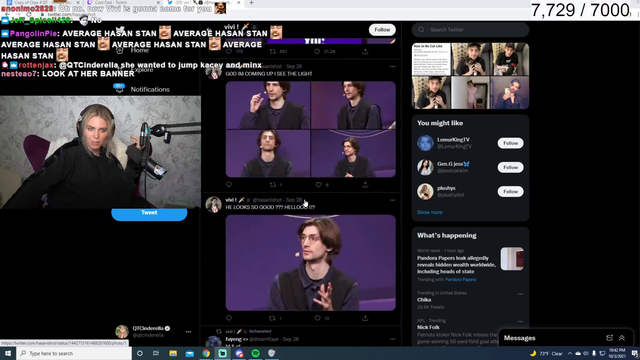Image resolution: width=640 pixels, height=360 pixels.
Task: Share the 'GOD IM COMING UP' tweet
Action: click(x=365, y=184)
